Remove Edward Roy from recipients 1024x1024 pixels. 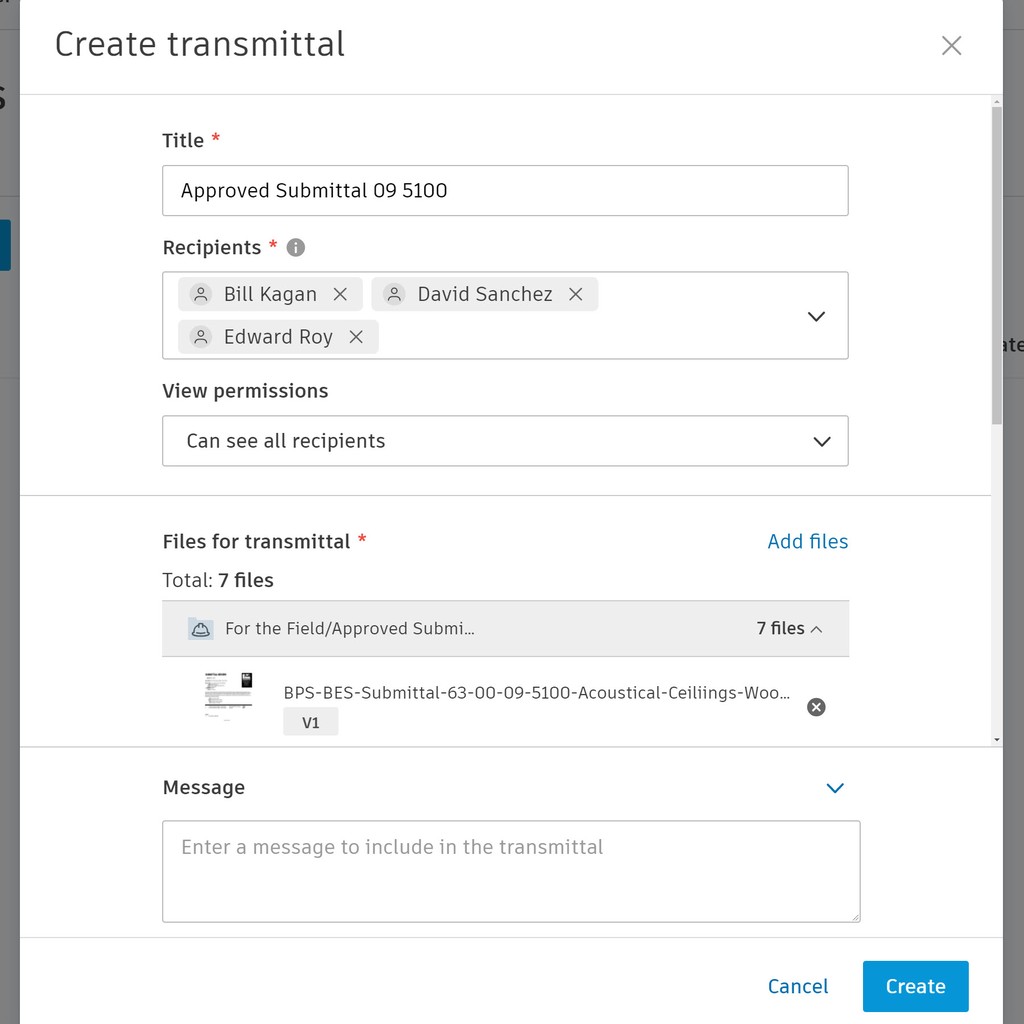pos(355,337)
